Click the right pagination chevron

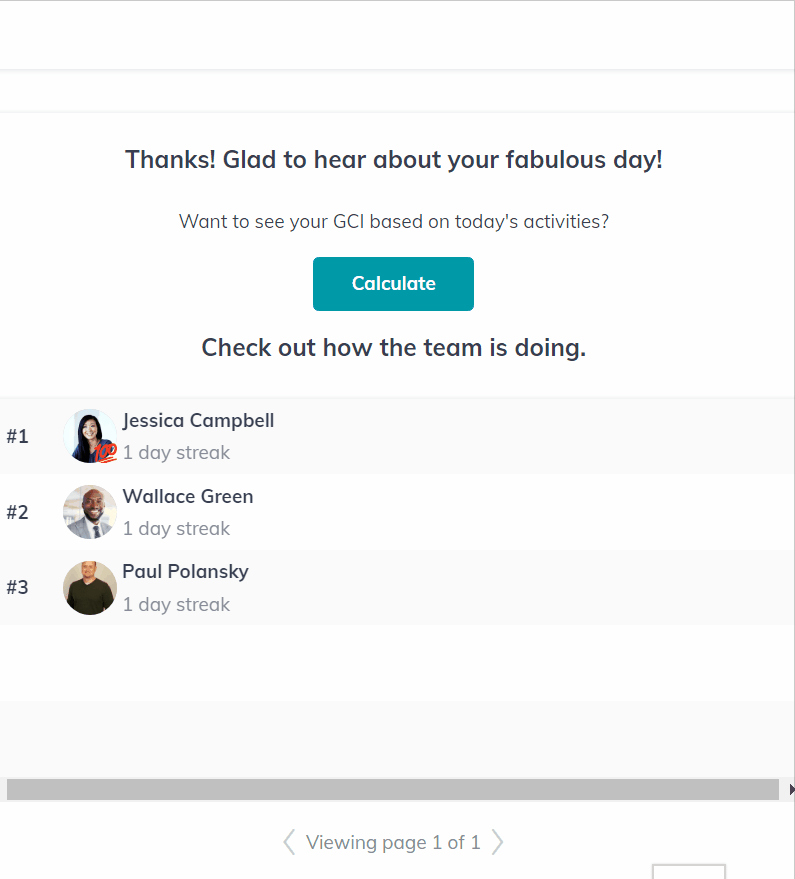tap(498, 842)
